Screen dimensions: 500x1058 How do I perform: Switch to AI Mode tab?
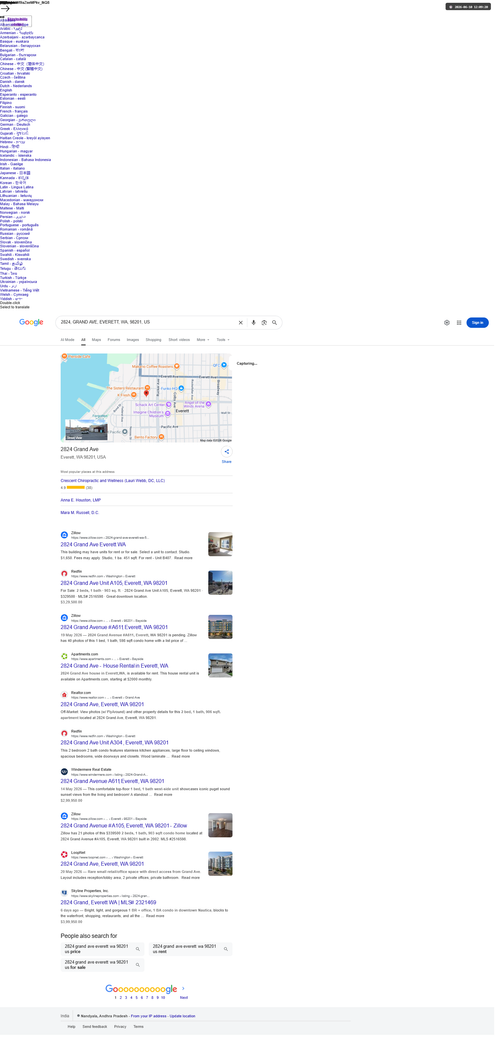(67, 339)
